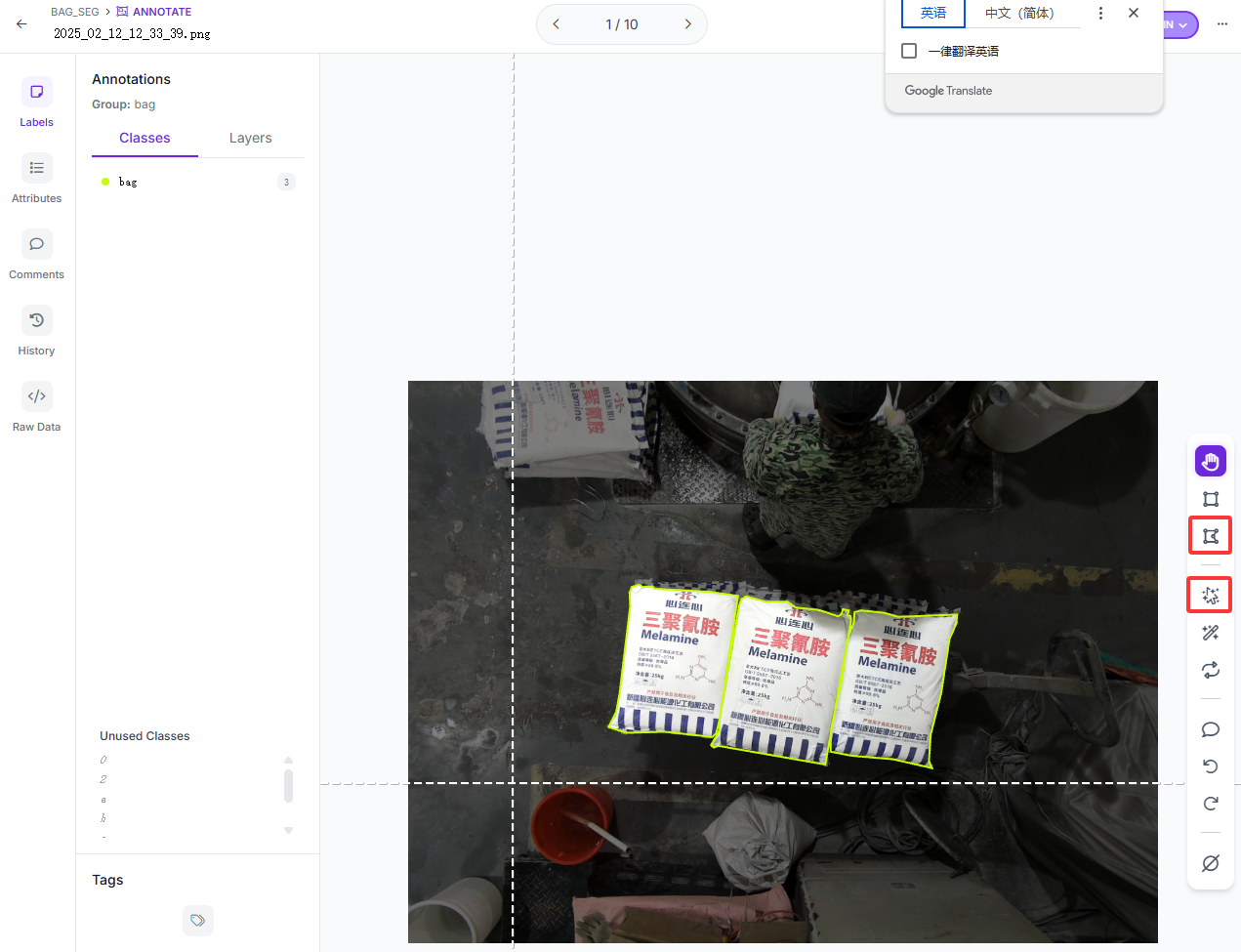The image size is (1241, 952).
Task: Select the 英语 tab in translate popup
Action: (x=932, y=13)
